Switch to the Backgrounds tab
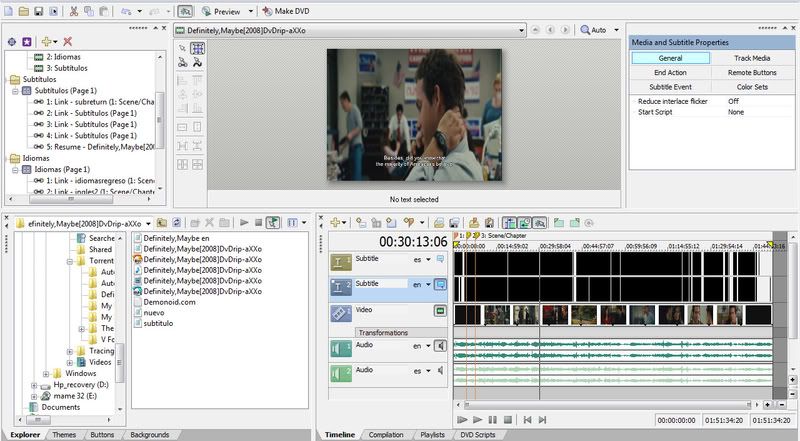Screen dimensions: 800x441 click(x=149, y=435)
